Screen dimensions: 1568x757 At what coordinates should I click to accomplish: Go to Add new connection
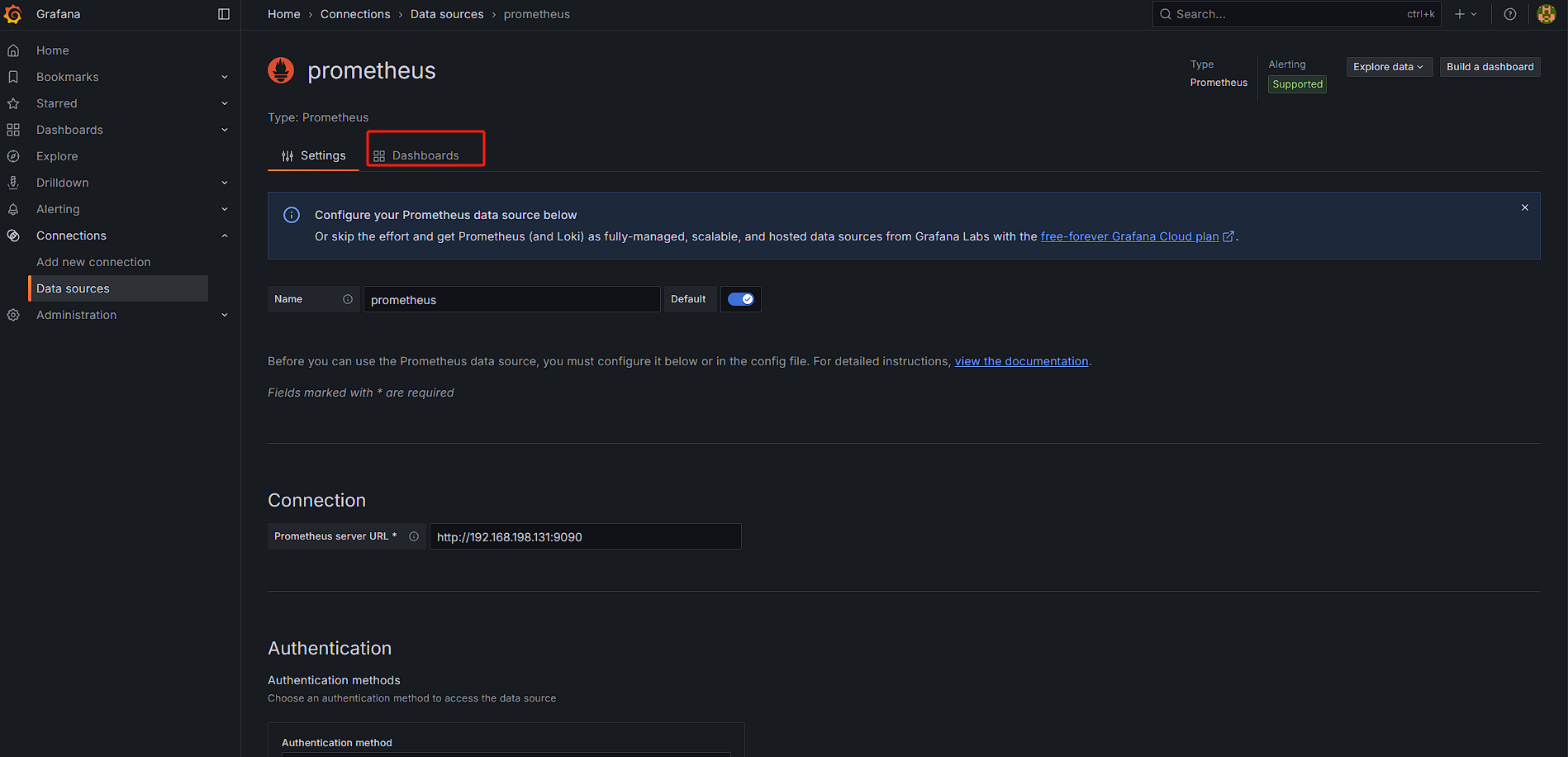click(x=93, y=262)
